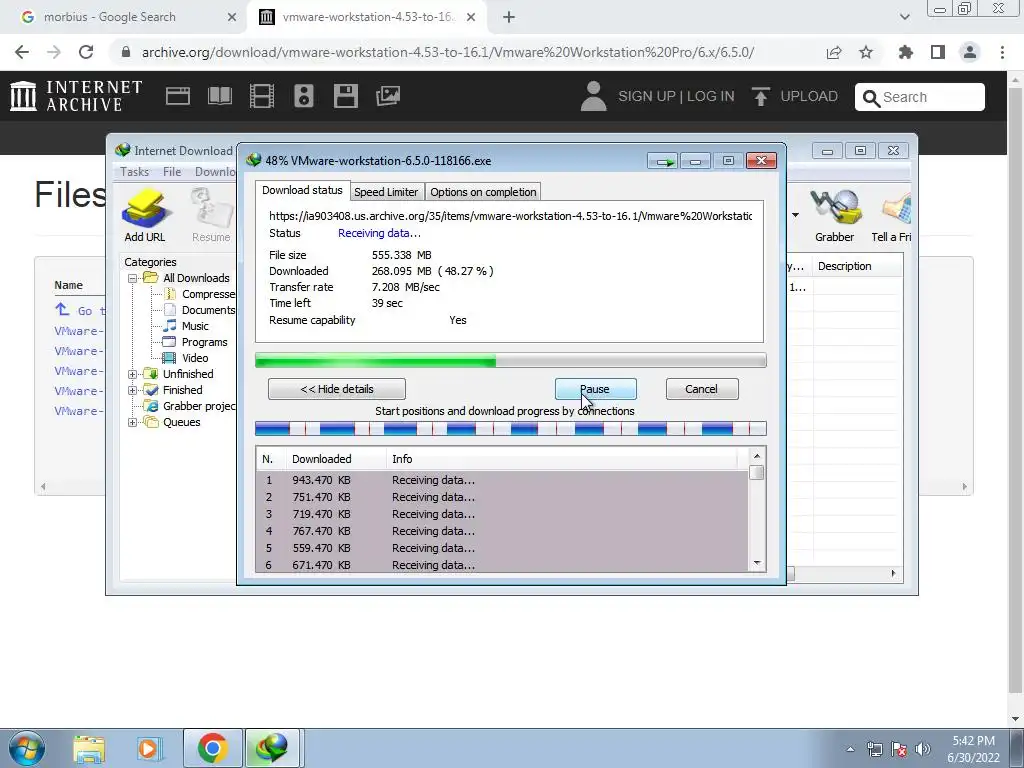The image size is (1024, 768).
Task: Select the Grabber projects item
Action: coord(191,406)
